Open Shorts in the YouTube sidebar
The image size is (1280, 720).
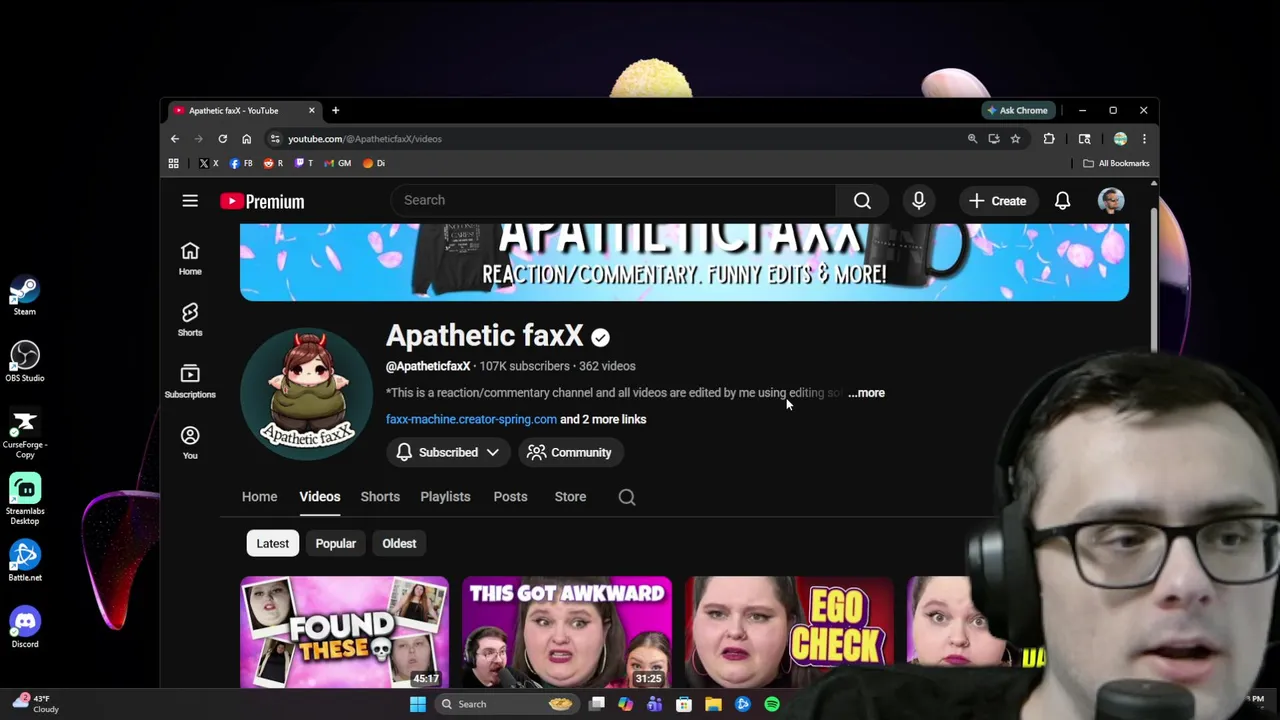(x=190, y=320)
